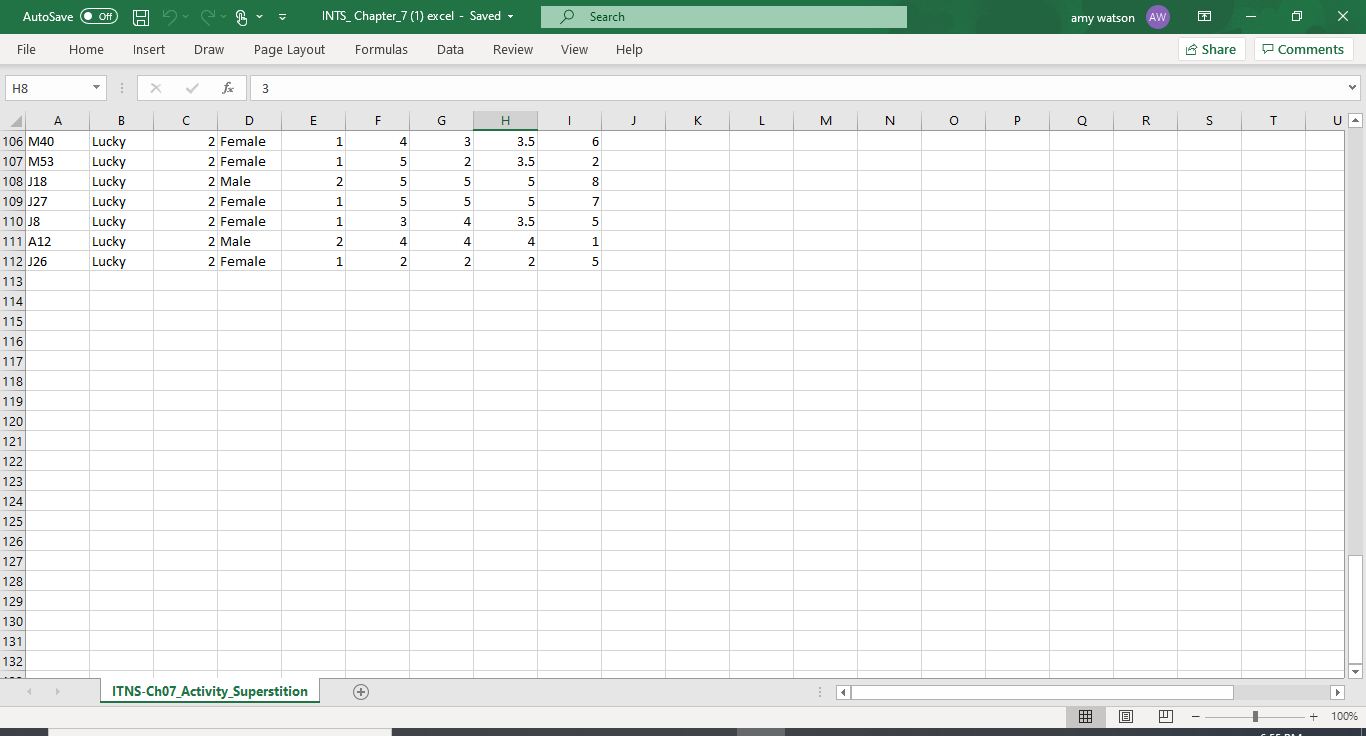Click Female cell in row 112
Image resolution: width=1366 pixels, height=736 pixels.
[x=249, y=261]
